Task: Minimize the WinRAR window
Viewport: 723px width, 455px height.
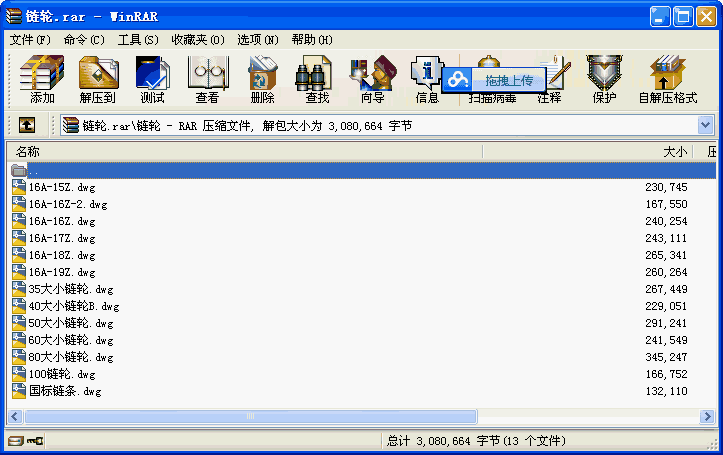Action: pos(660,17)
